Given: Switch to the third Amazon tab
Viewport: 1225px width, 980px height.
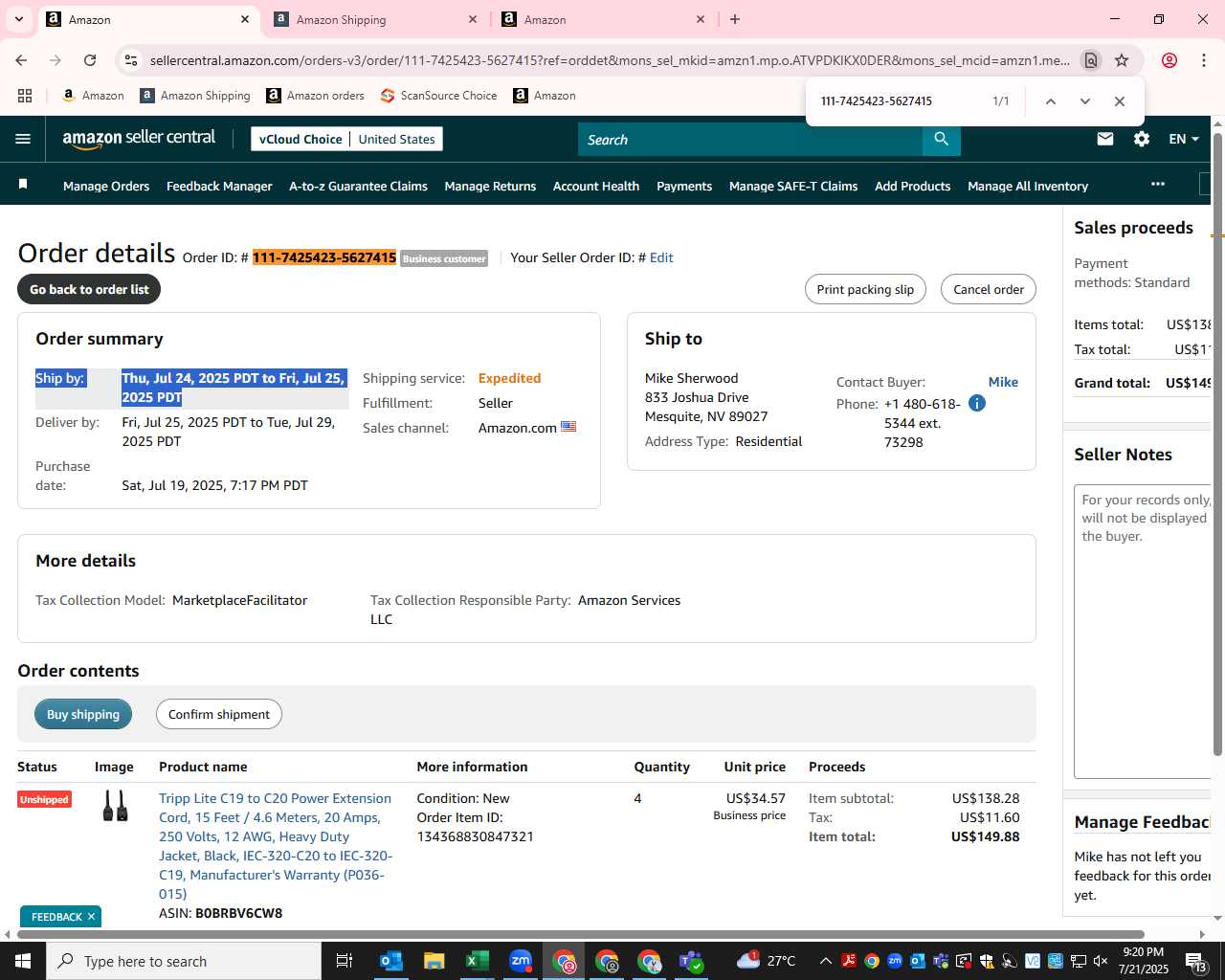Looking at the screenshot, I should 604,19.
